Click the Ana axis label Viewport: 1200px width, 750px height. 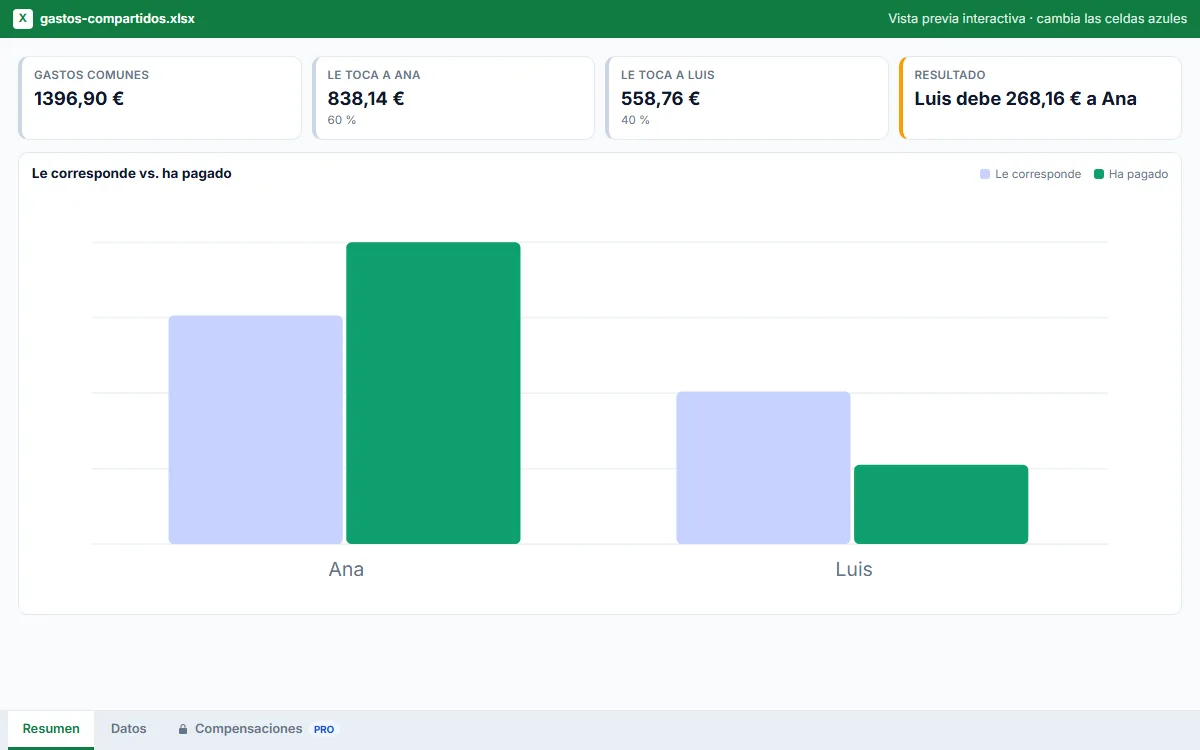coord(346,570)
